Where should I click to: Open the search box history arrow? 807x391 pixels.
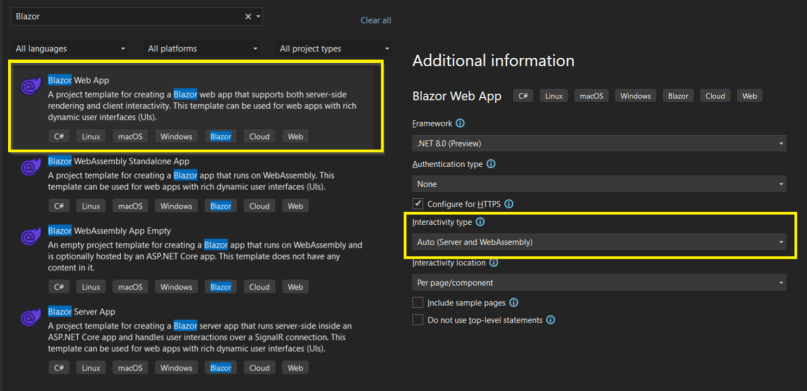[x=258, y=16]
